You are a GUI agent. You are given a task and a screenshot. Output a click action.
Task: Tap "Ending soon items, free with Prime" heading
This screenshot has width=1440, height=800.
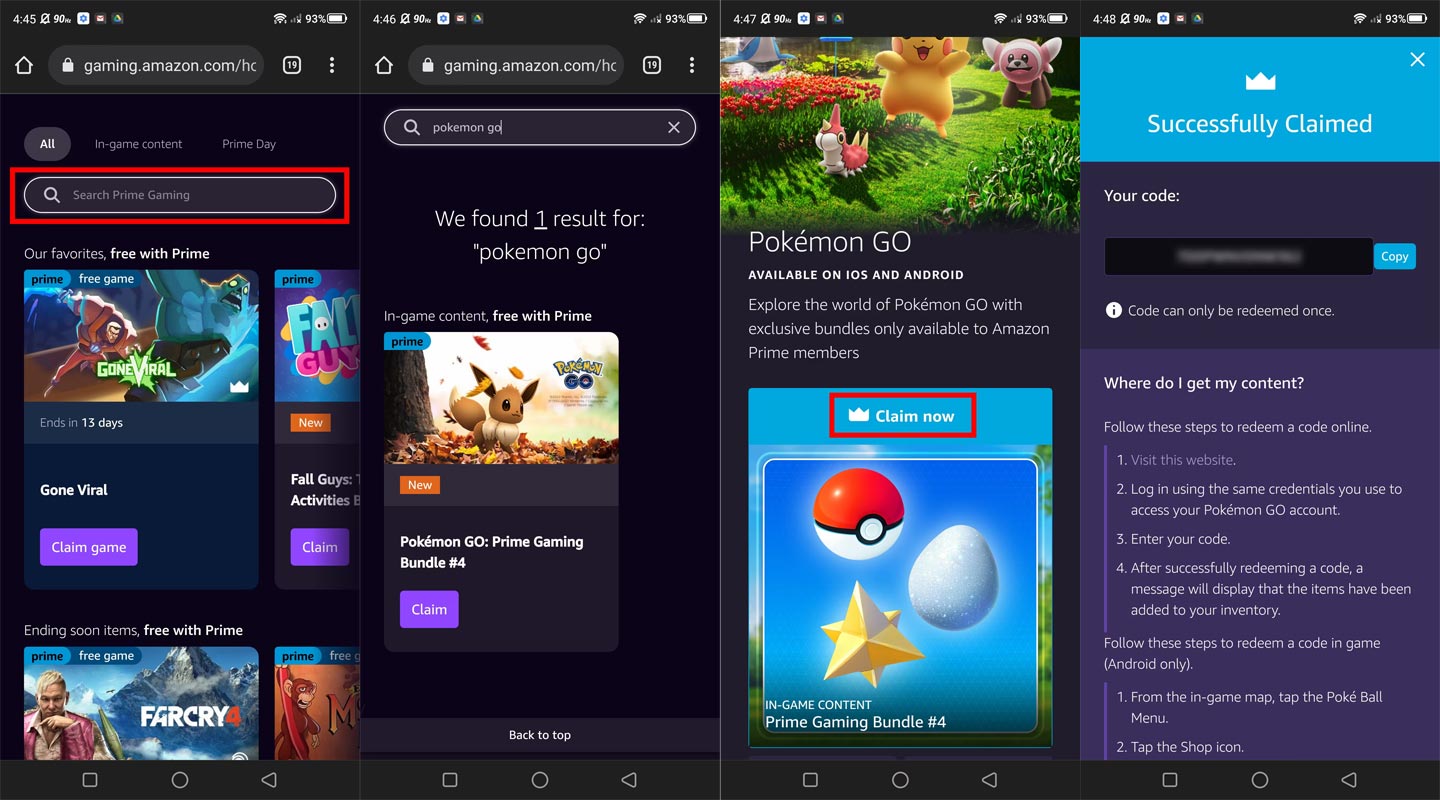[134, 630]
